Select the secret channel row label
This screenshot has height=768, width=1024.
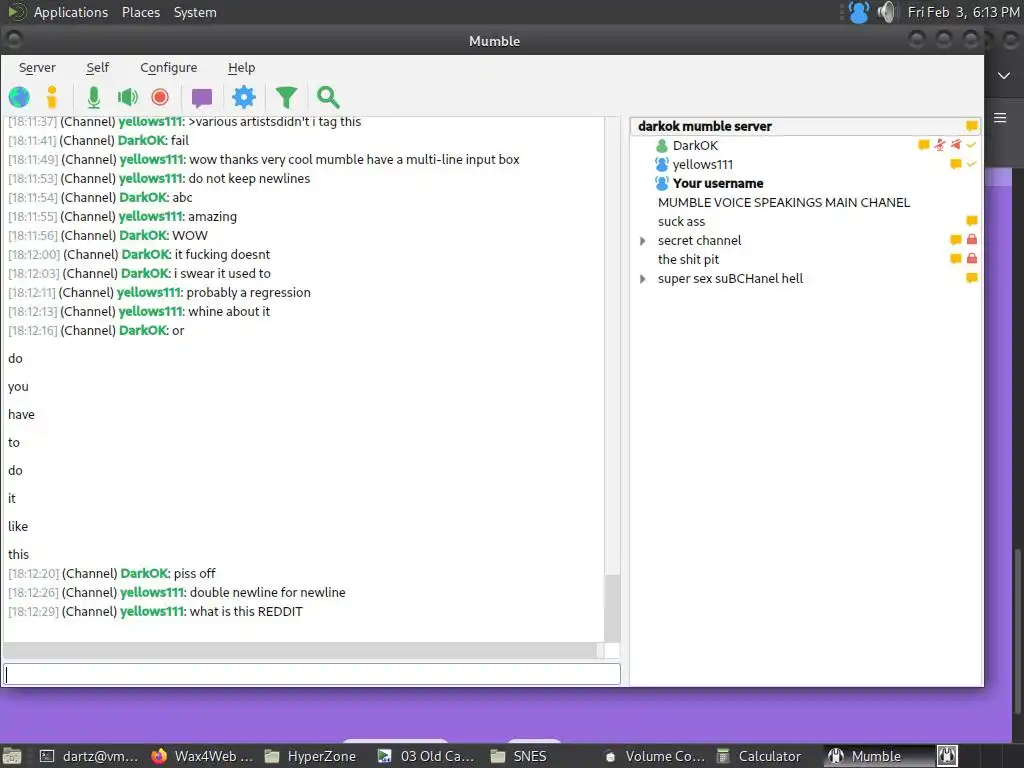point(699,240)
